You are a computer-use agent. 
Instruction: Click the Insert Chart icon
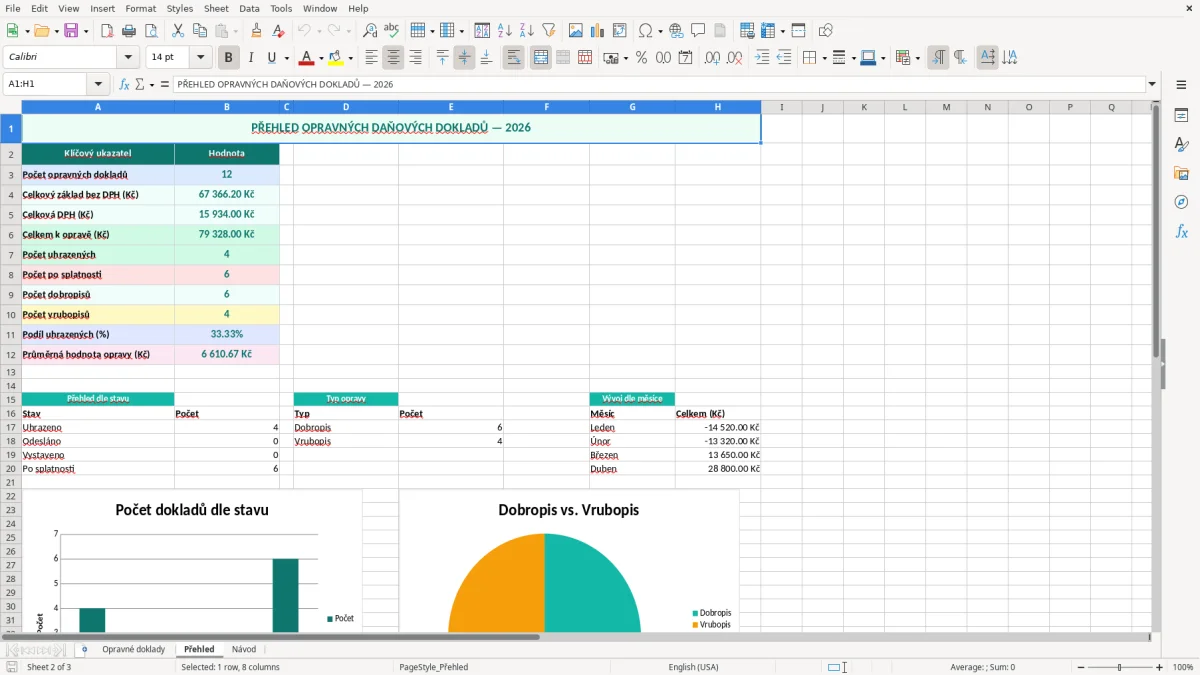[598, 31]
